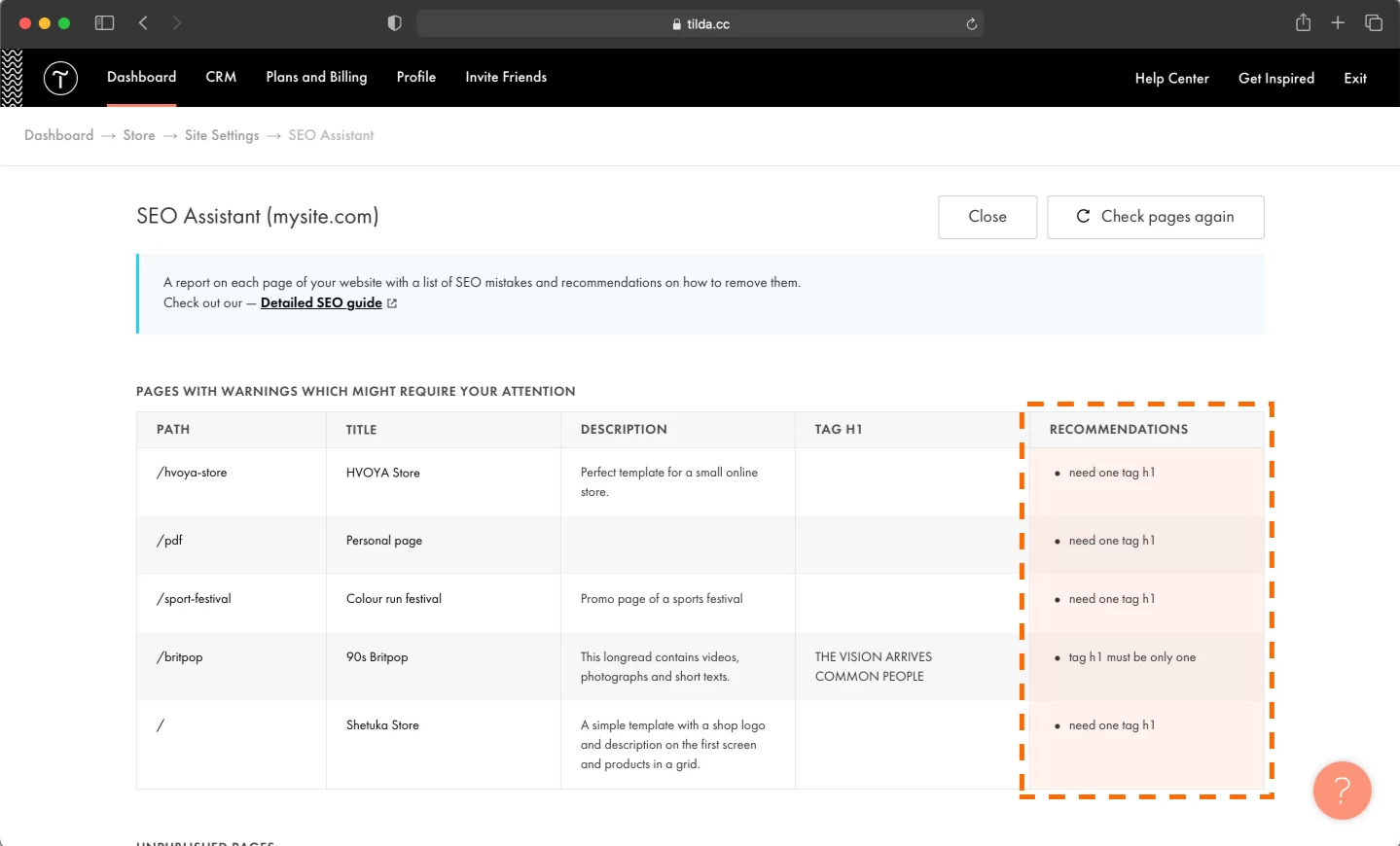Click the privacy shield icon

[394, 23]
